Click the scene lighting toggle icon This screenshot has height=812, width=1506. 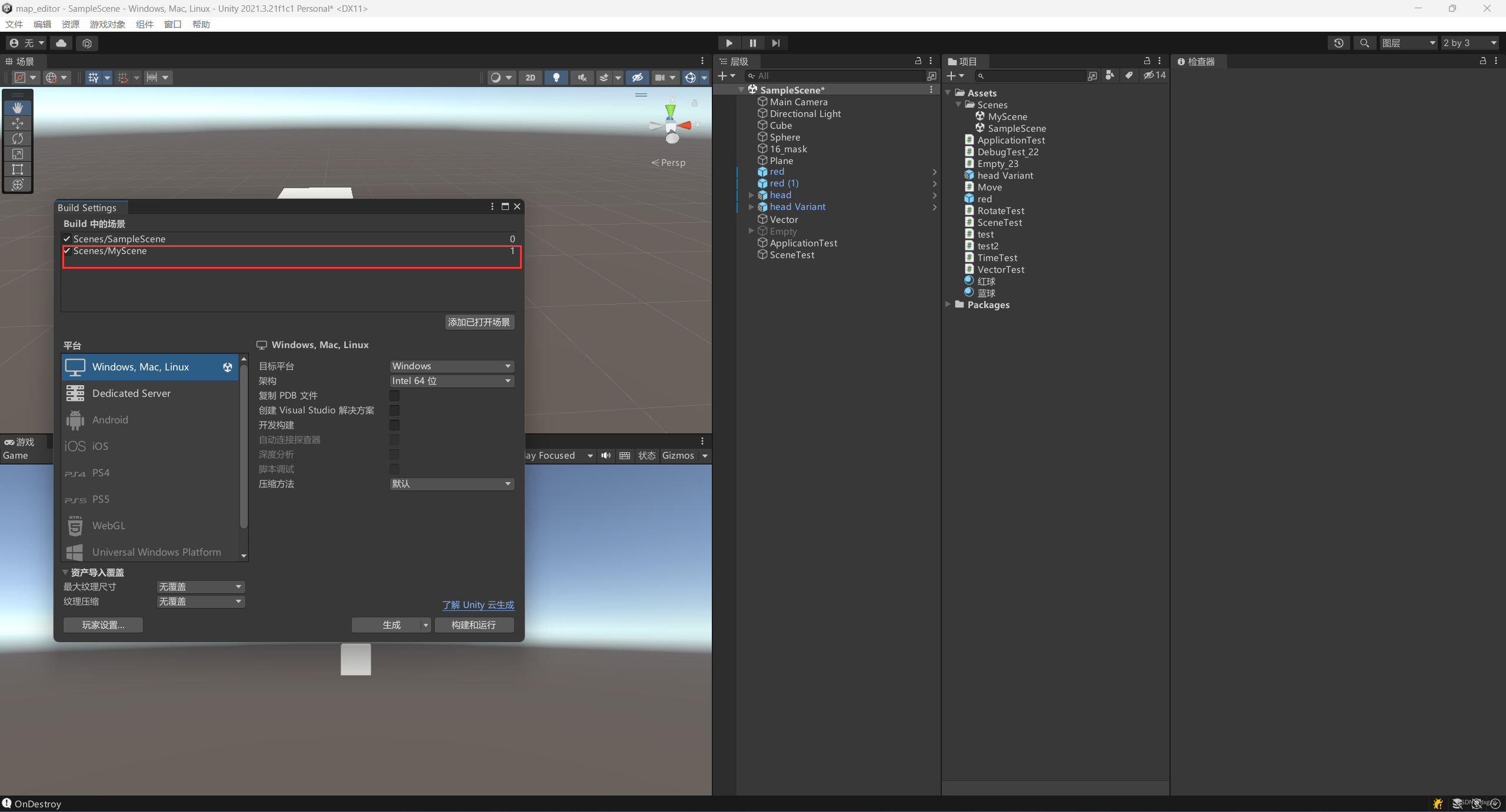pos(557,77)
